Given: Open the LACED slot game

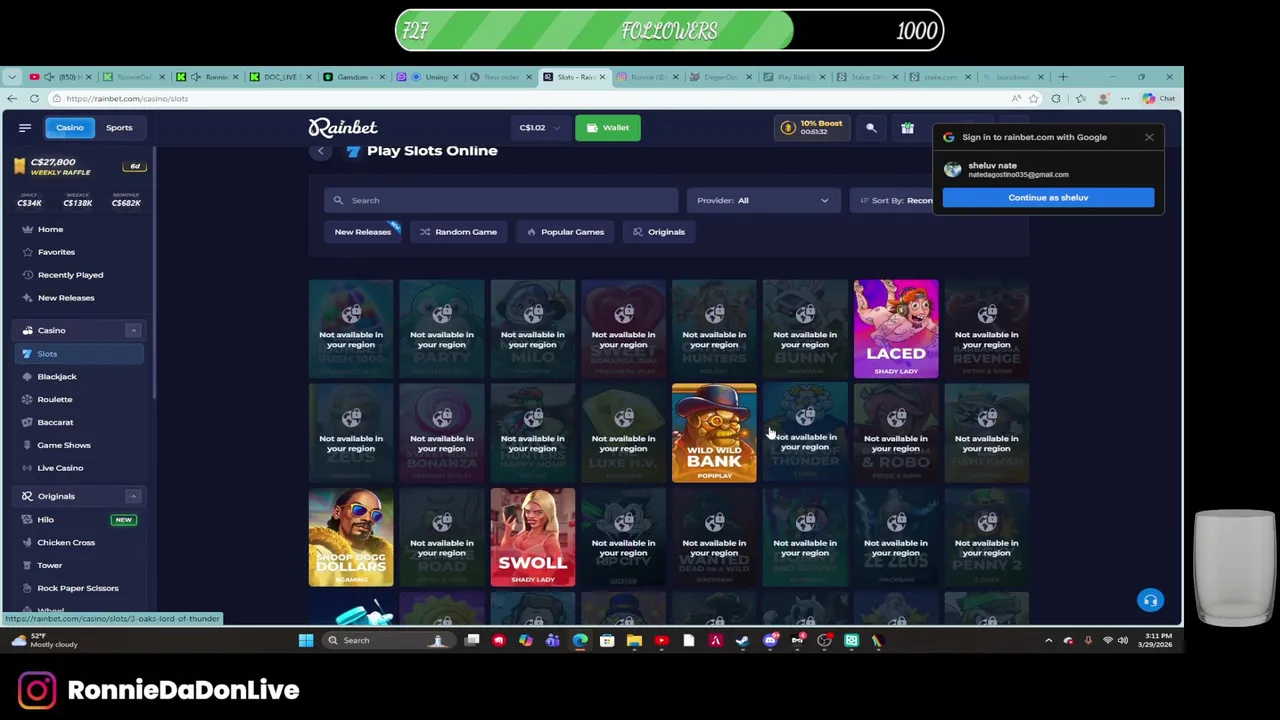Looking at the screenshot, I should (x=896, y=329).
